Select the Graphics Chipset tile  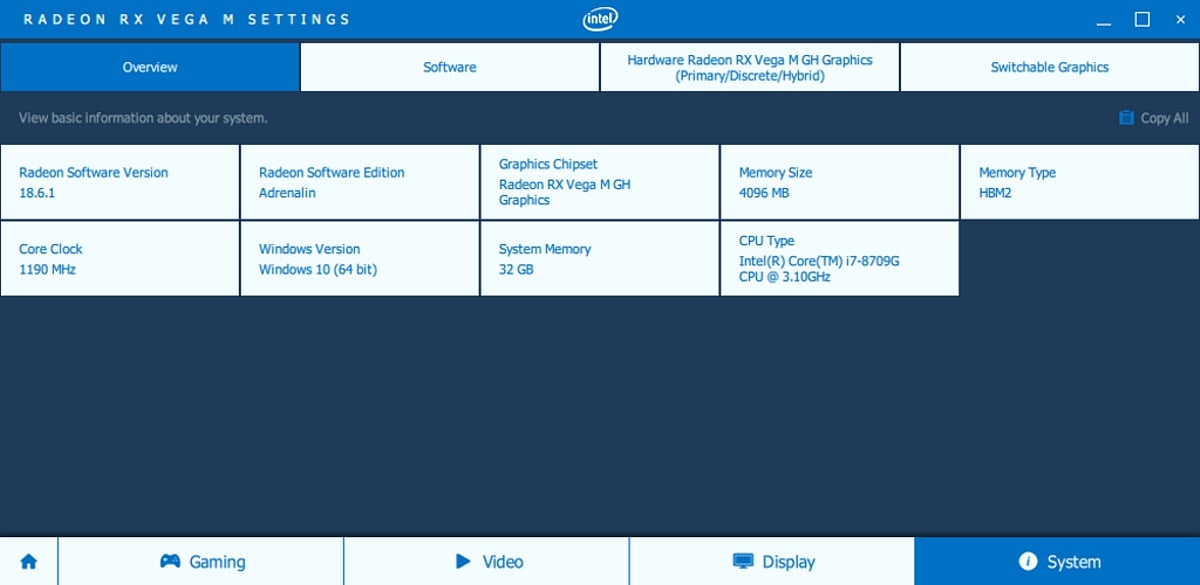(x=599, y=182)
